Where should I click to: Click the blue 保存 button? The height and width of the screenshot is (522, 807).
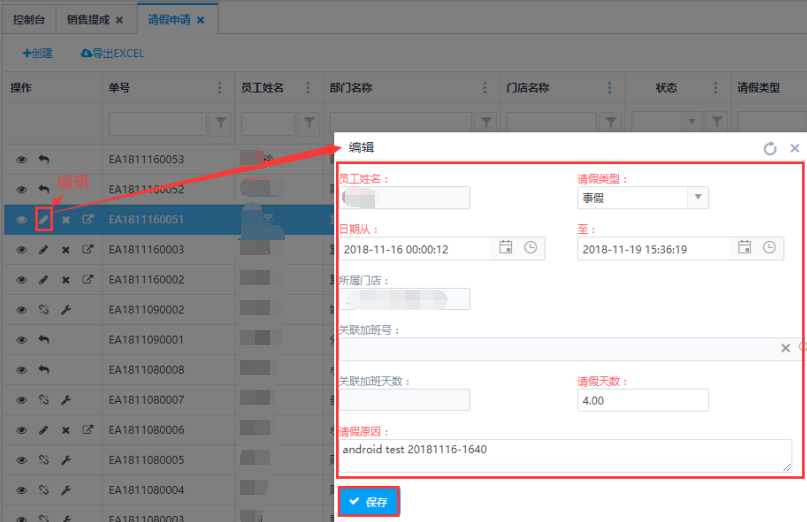click(x=368, y=502)
